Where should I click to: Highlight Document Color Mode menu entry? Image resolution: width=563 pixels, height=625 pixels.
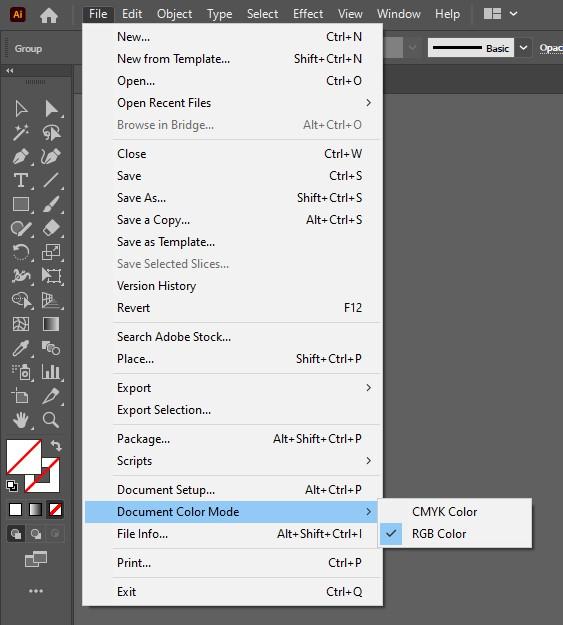pyautogui.click(x=231, y=512)
